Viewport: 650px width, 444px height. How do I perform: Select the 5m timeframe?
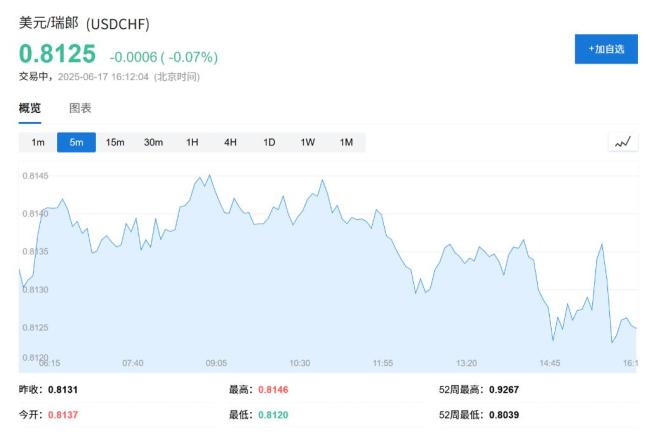[76, 142]
